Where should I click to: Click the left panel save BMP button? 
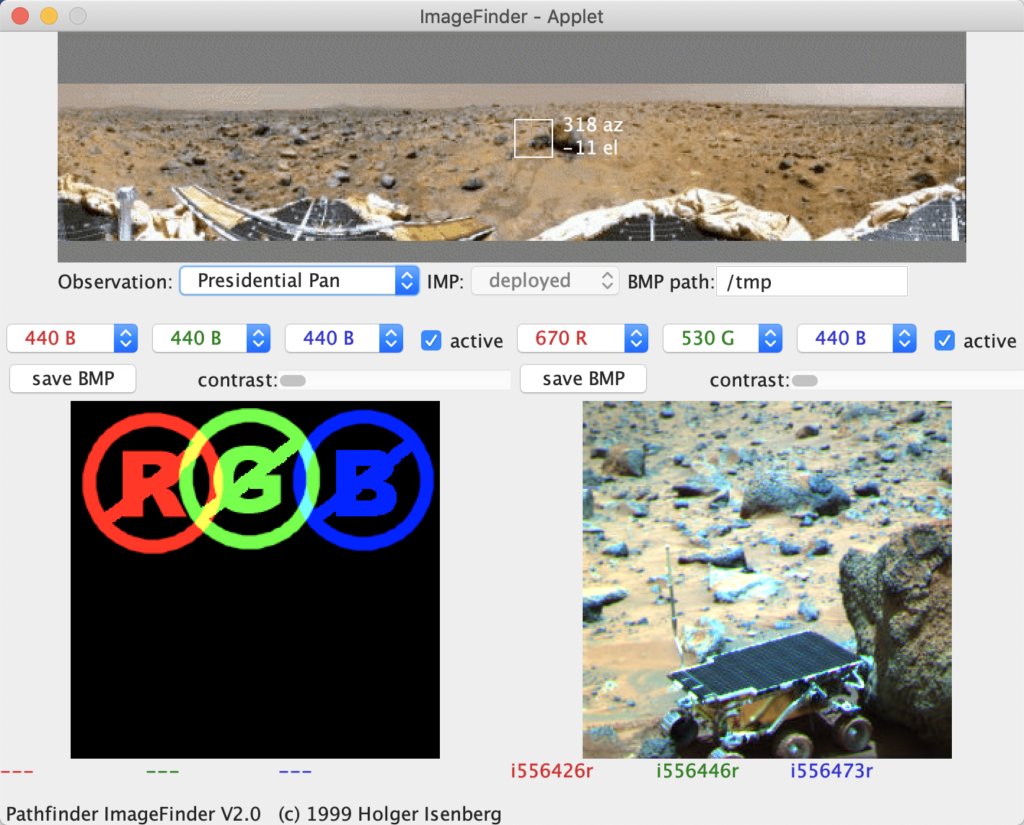click(73, 379)
